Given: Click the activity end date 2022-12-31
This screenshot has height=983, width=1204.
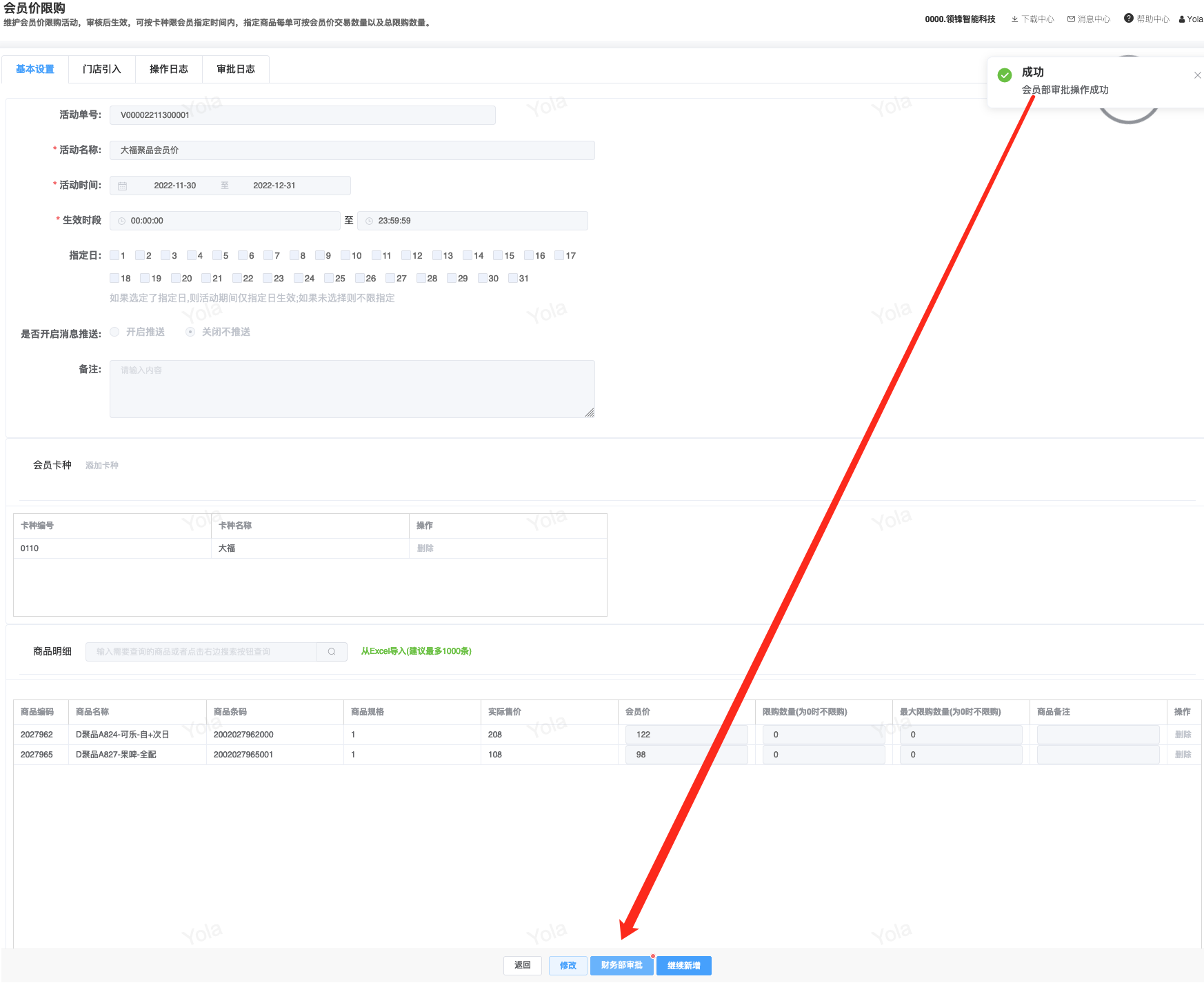Looking at the screenshot, I should tap(274, 186).
